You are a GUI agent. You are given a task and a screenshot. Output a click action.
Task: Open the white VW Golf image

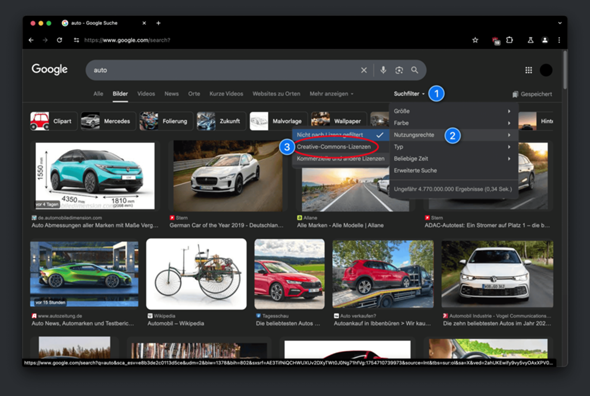tap(497, 274)
